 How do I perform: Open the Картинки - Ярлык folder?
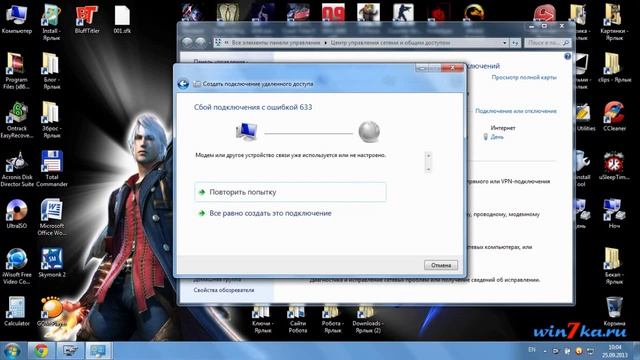(614, 22)
